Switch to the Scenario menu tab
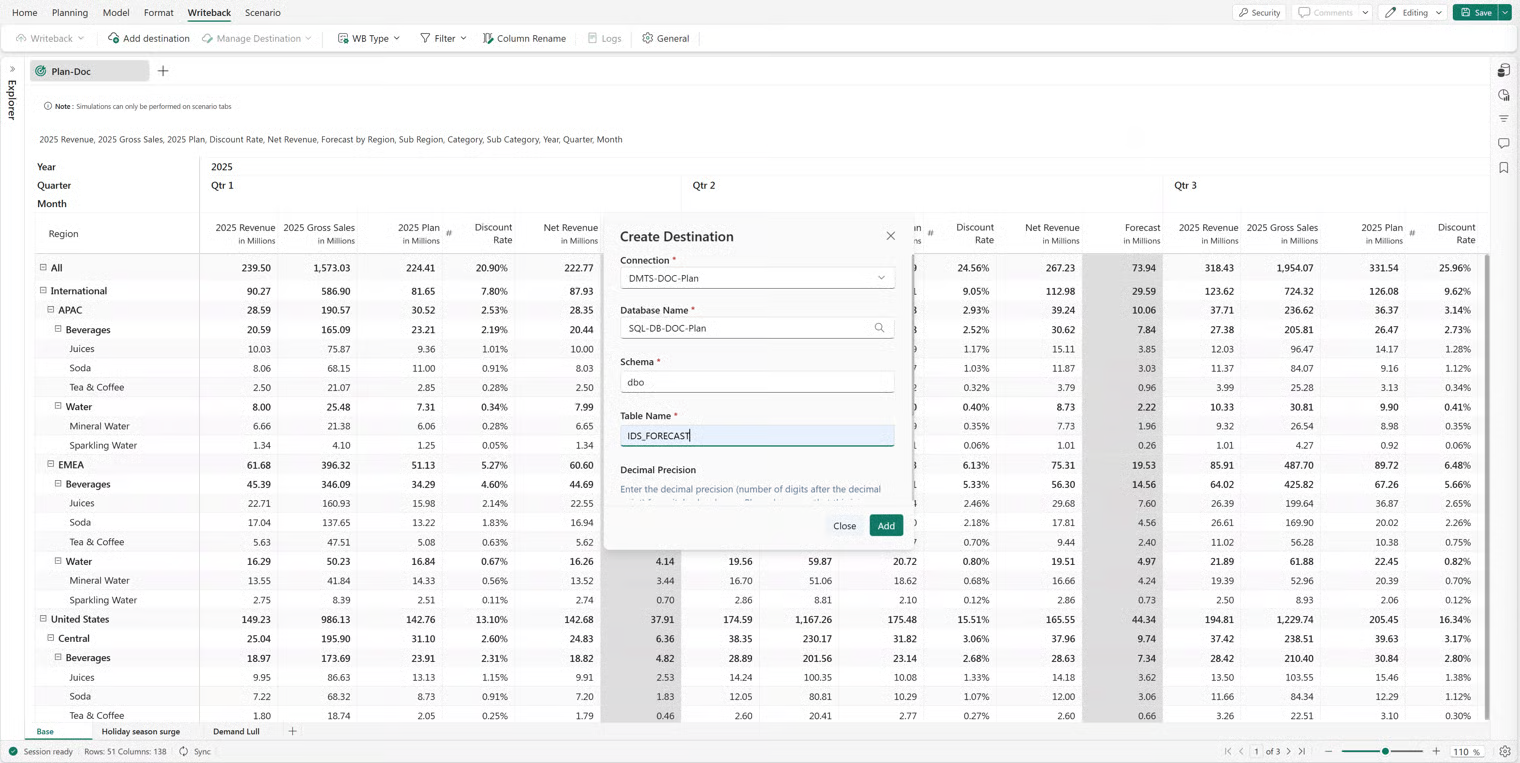1520x763 pixels. (262, 13)
